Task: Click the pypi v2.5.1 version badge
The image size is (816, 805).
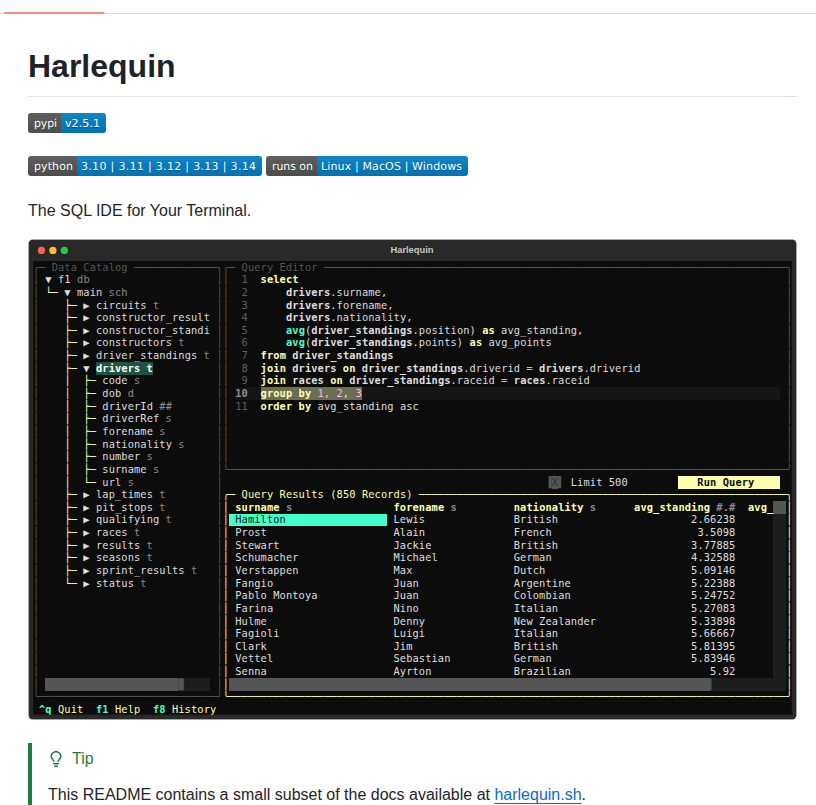Action: pyautogui.click(x=67, y=123)
